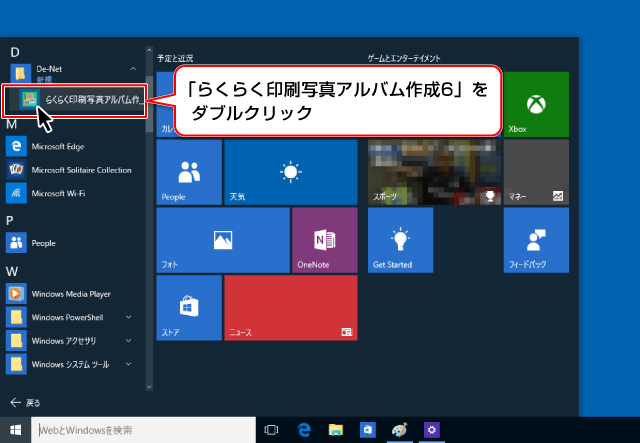Click app list scrollbar up arrow
The width and height of the screenshot is (640, 443).
point(149,51)
